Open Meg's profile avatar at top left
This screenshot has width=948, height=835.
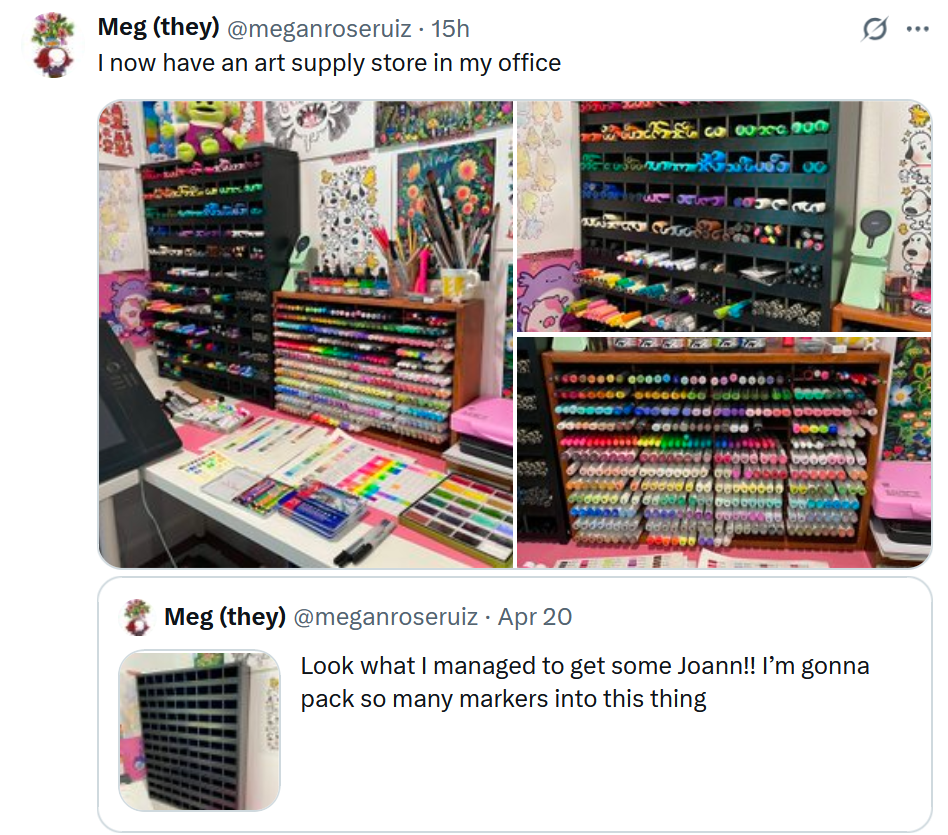pos(53,45)
